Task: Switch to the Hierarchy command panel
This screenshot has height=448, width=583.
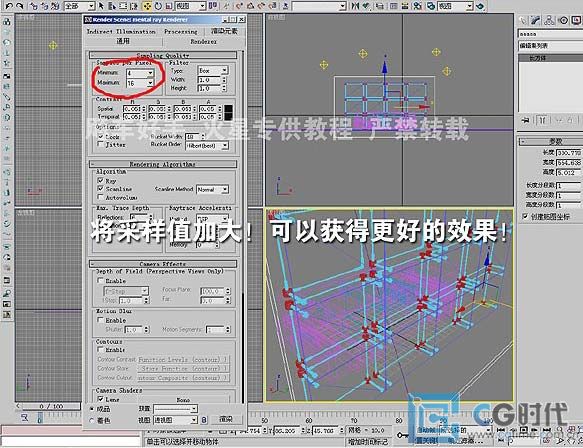Action: click(549, 20)
